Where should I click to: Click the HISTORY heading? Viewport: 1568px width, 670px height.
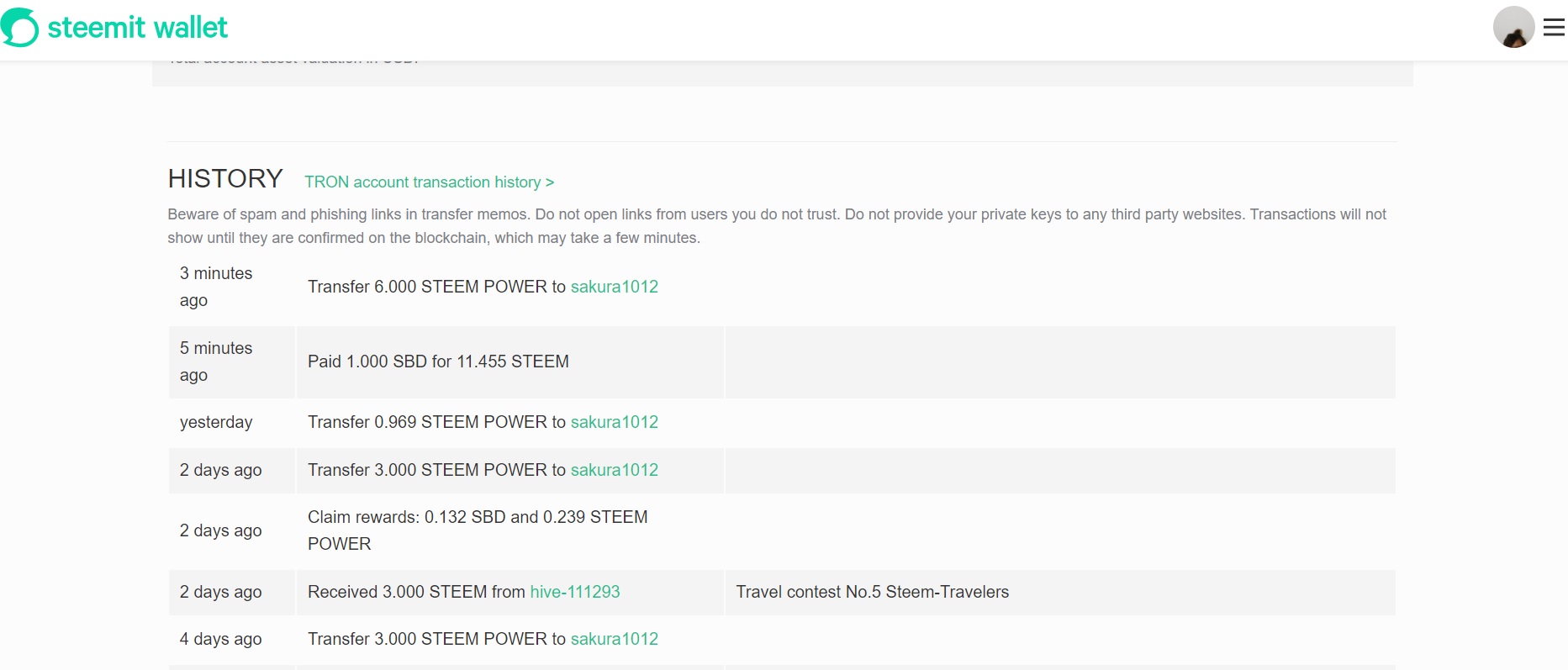point(225,178)
